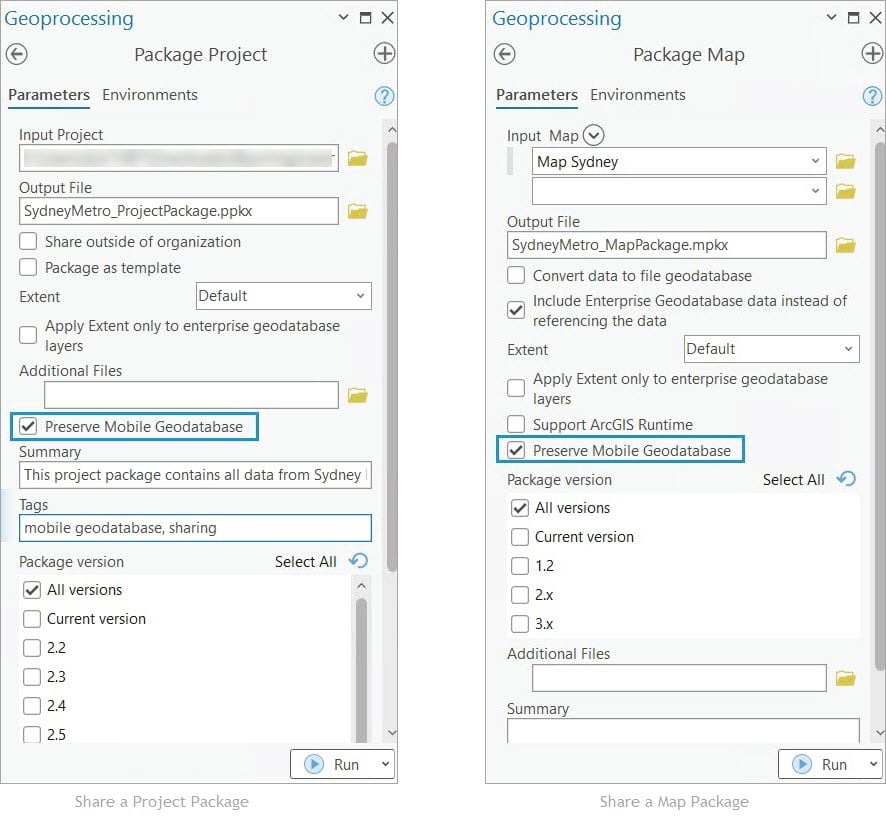
Task: Uncheck Preserve Mobile Geodatabase in Package Map
Action: click(x=514, y=449)
